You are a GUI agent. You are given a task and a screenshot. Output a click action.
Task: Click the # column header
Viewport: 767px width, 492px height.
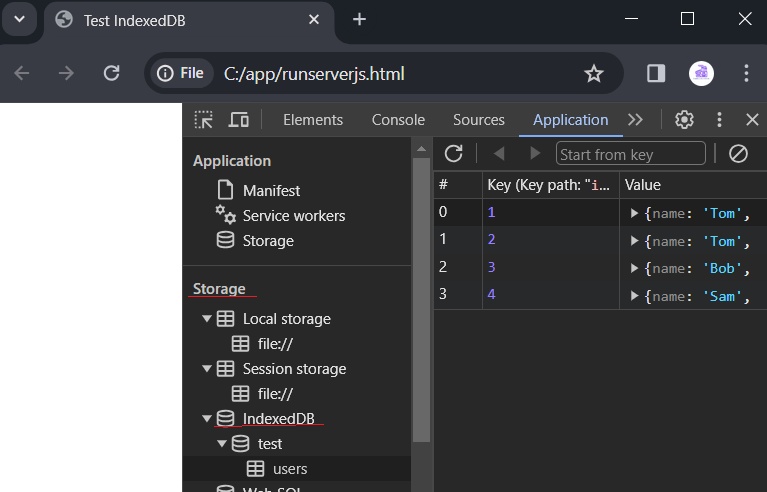(458, 185)
